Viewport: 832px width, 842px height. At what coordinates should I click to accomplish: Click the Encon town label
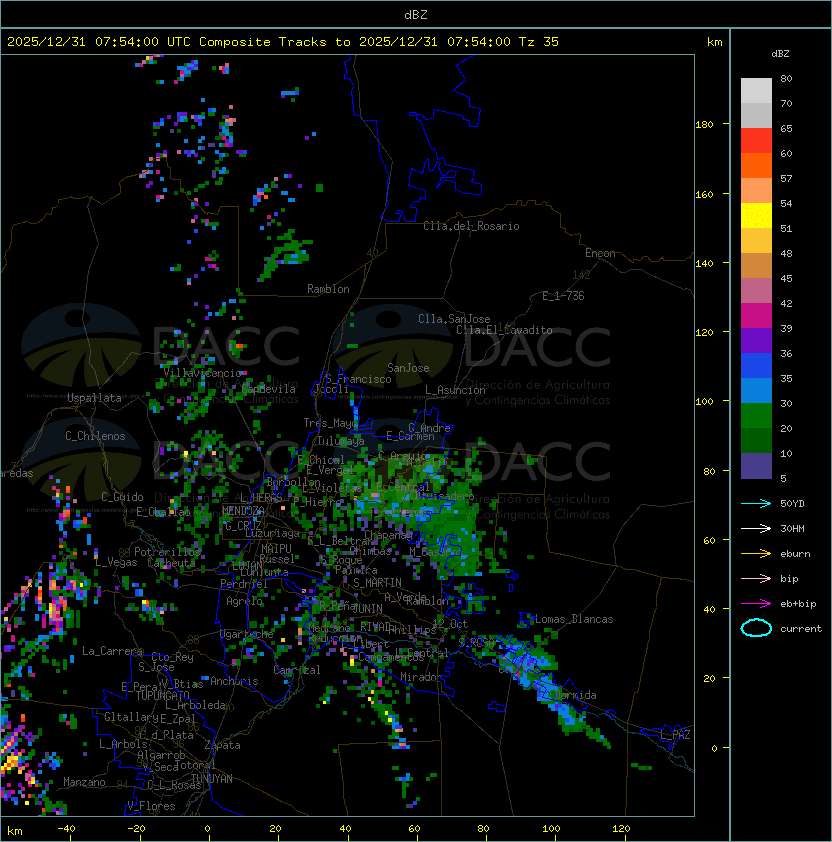600,253
